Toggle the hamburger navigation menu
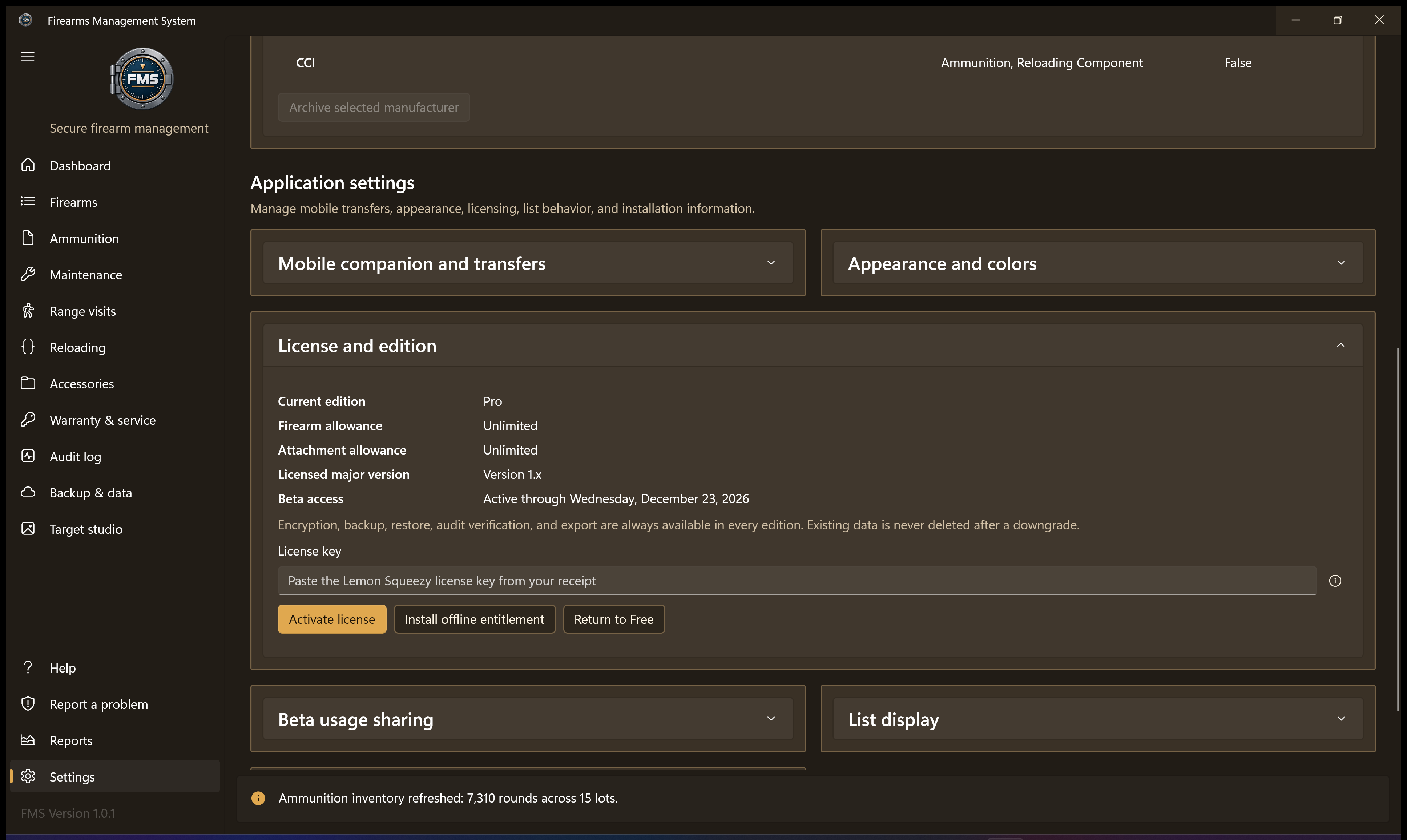1407x840 pixels. (x=27, y=57)
